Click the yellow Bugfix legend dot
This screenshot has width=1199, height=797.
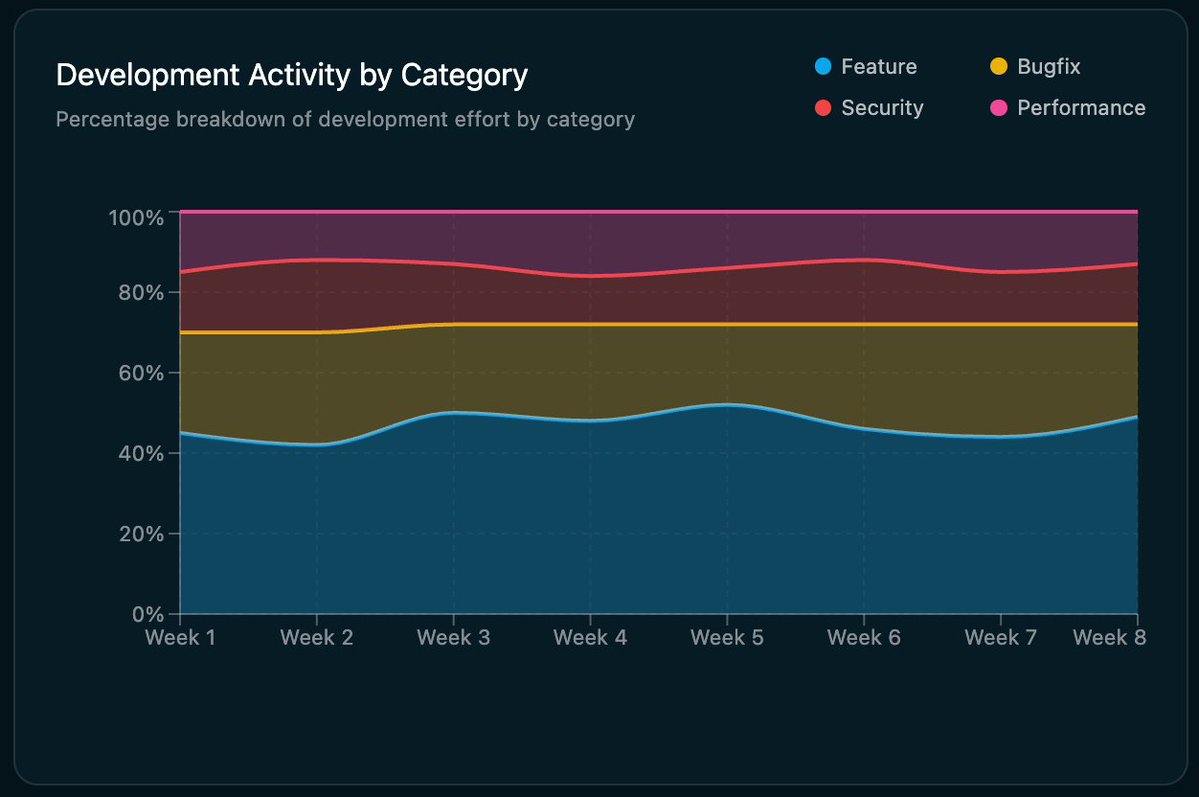coord(1001,66)
